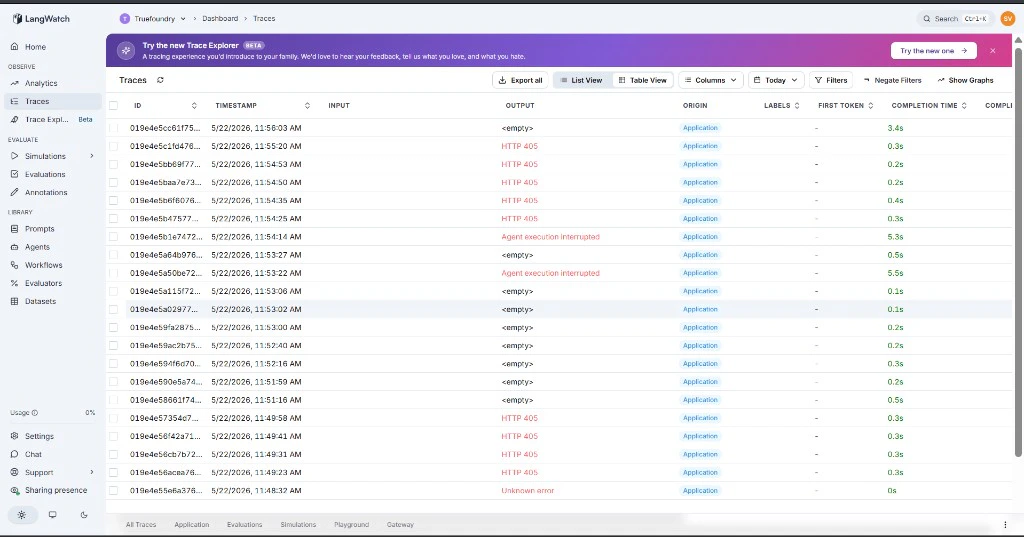Expand the Support sidebar submenu
This screenshot has width=1024, height=537.
tap(91, 472)
